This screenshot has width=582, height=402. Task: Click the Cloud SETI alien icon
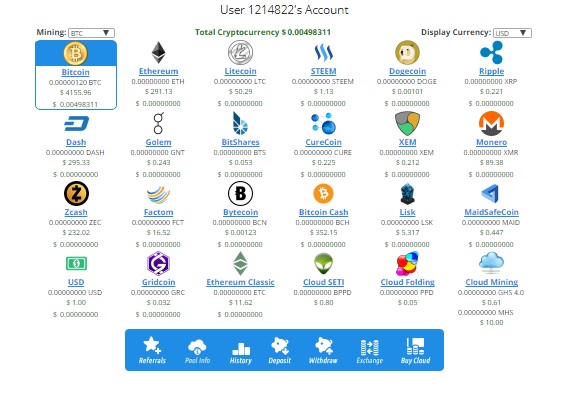click(324, 264)
